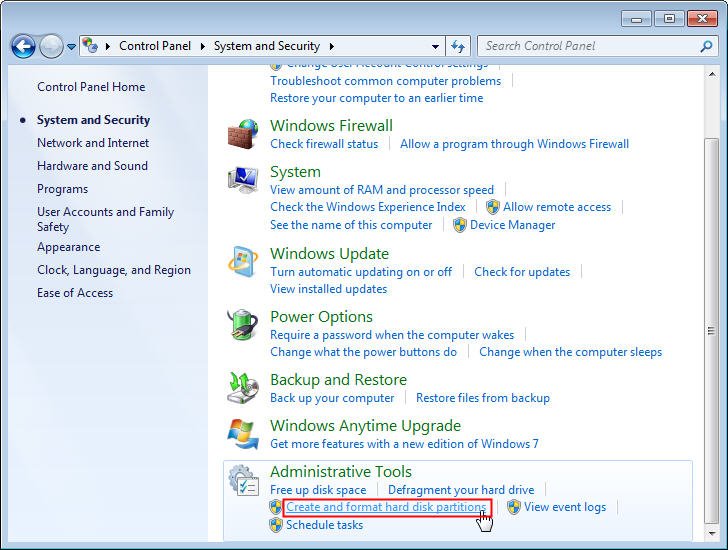728x550 pixels.
Task: Open the Device Manager link
Action: (513, 225)
